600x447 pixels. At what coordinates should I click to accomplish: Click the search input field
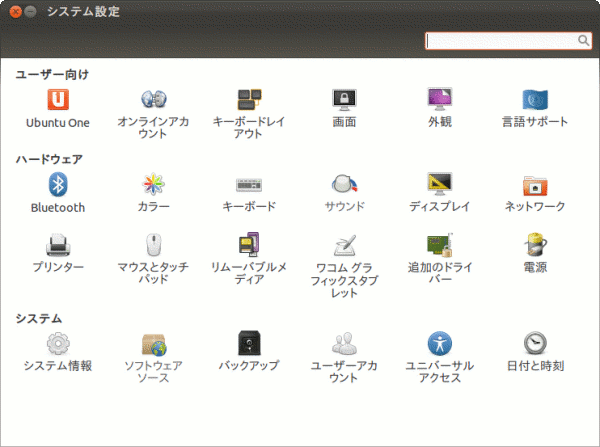500,41
